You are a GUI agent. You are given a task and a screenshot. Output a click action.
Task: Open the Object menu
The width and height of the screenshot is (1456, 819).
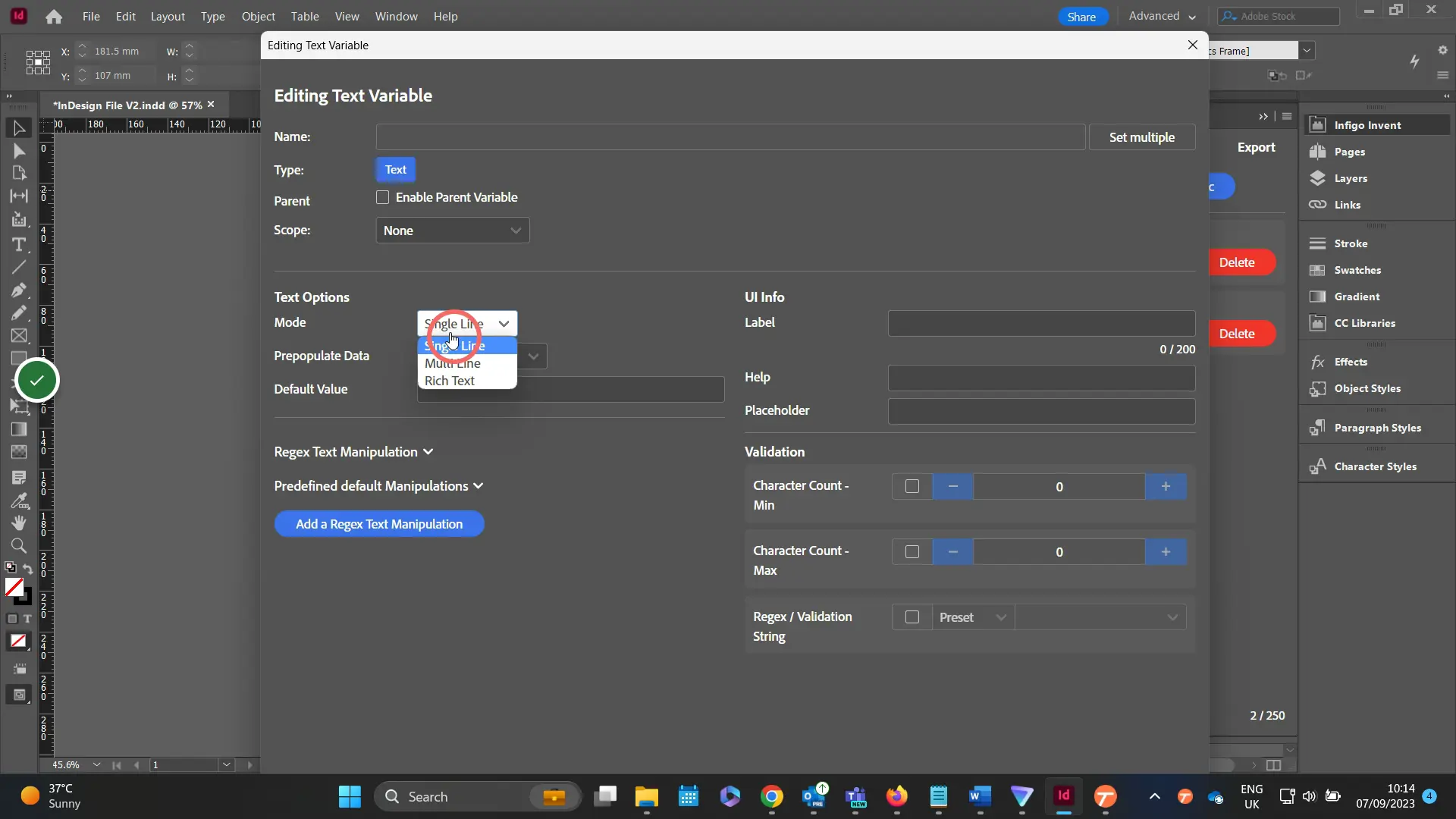click(x=258, y=16)
